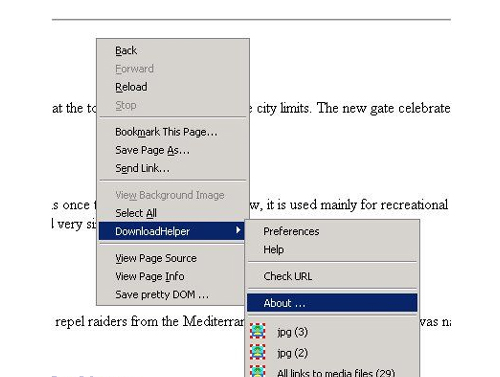This screenshot has width=500, height=377.
Task: Open View Page Info
Action: pyautogui.click(x=172, y=276)
